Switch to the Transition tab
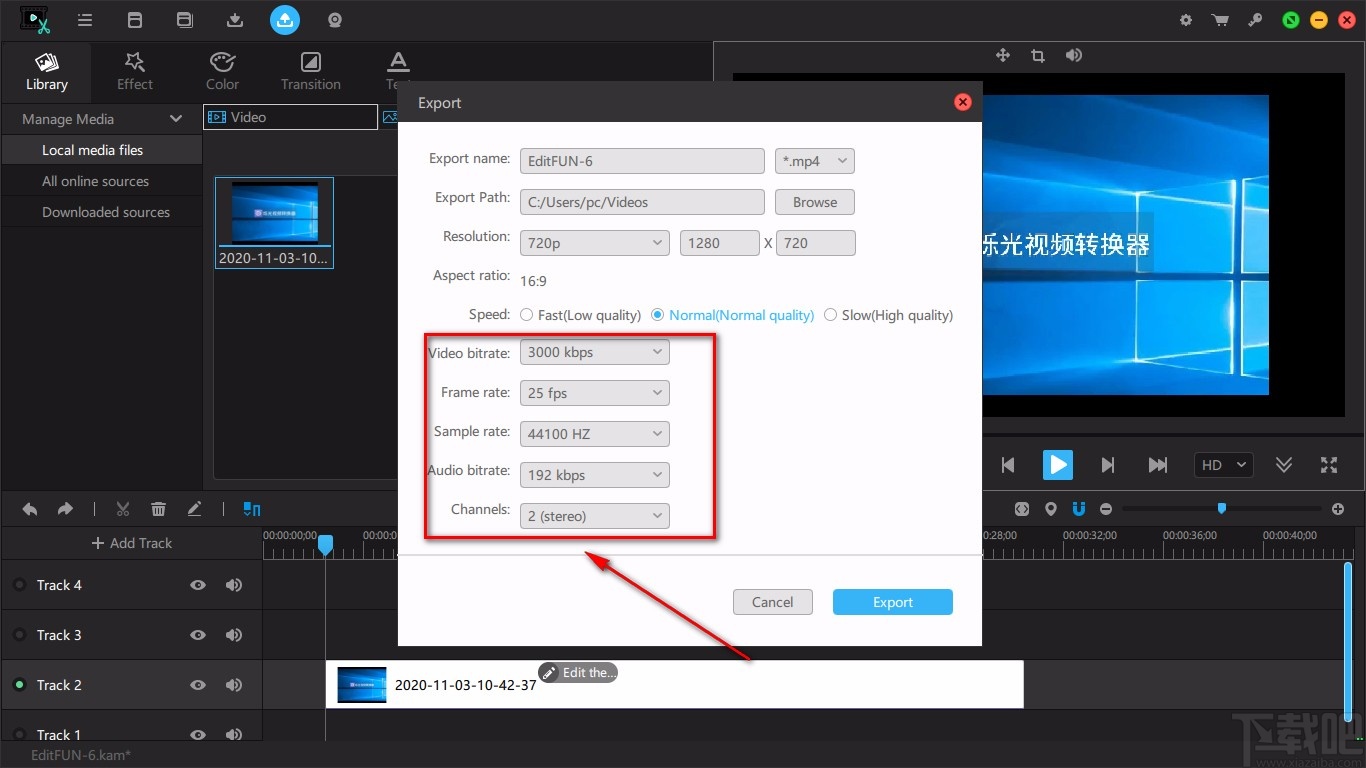Viewport: 1366px width, 768px height. pos(311,71)
